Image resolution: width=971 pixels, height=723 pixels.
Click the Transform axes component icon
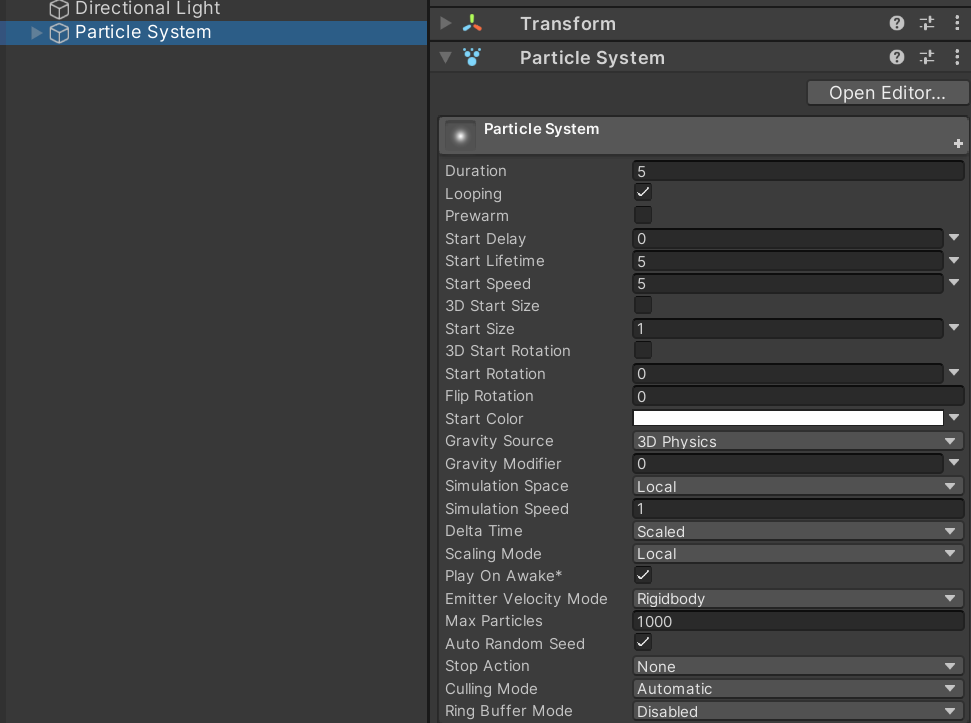(472, 24)
